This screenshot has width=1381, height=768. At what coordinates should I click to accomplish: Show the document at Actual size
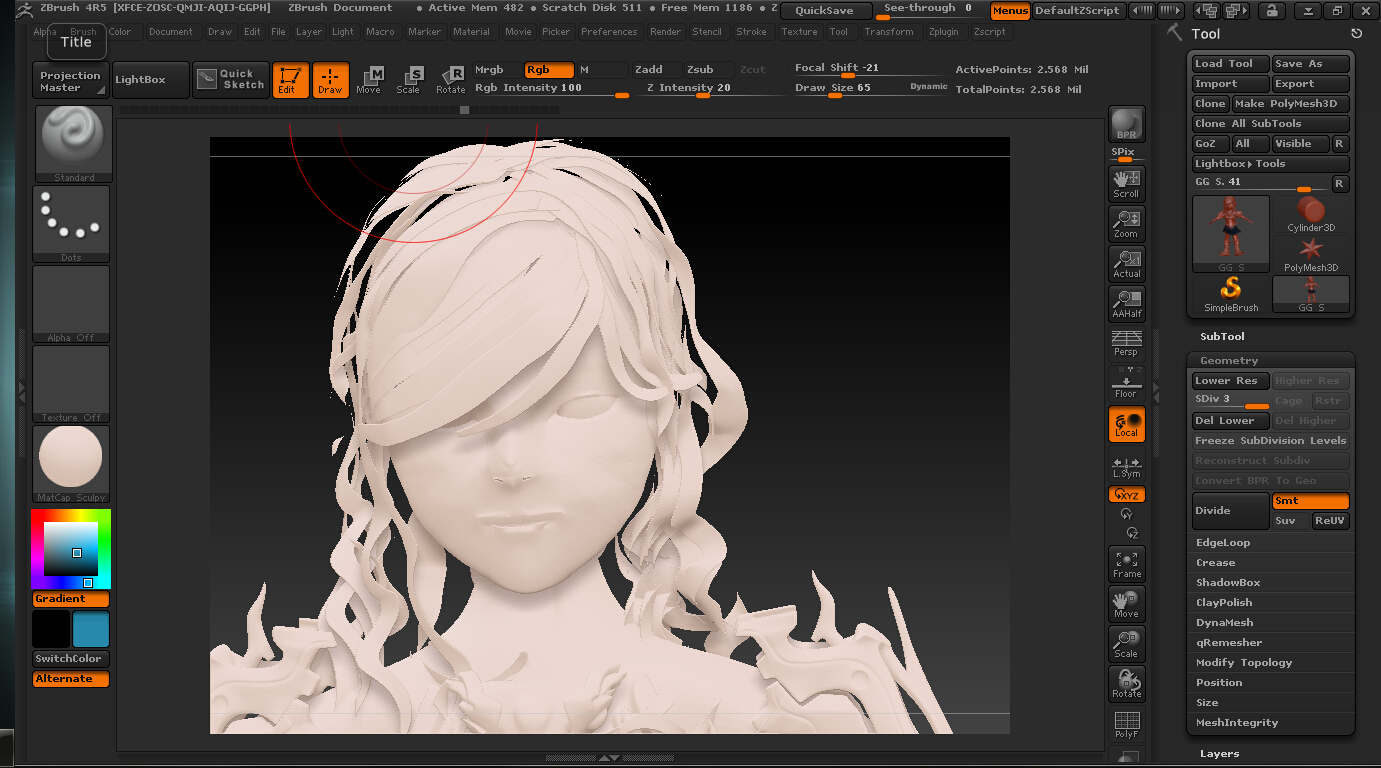[x=1127, y=263]
